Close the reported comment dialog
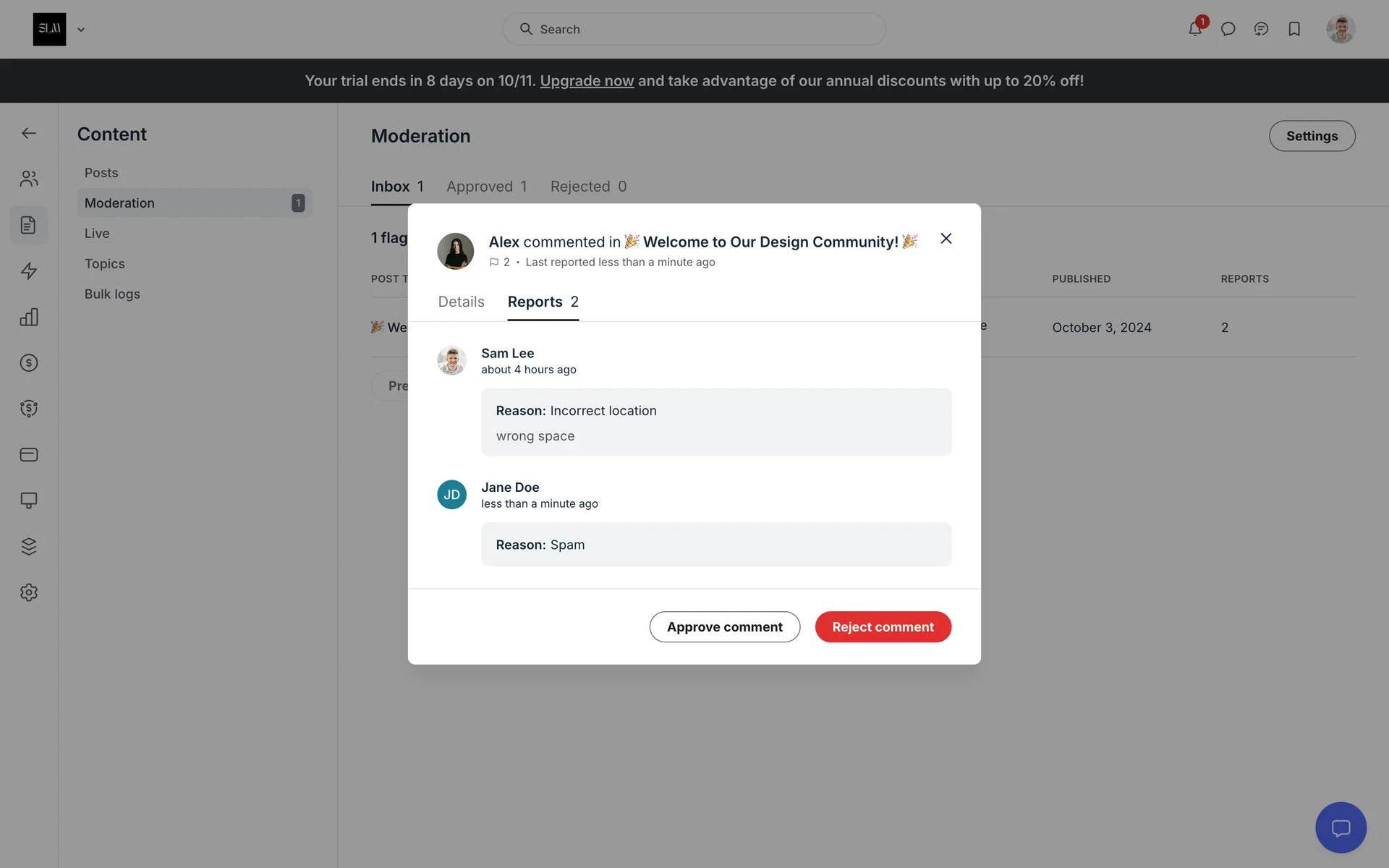 (946, 239)
